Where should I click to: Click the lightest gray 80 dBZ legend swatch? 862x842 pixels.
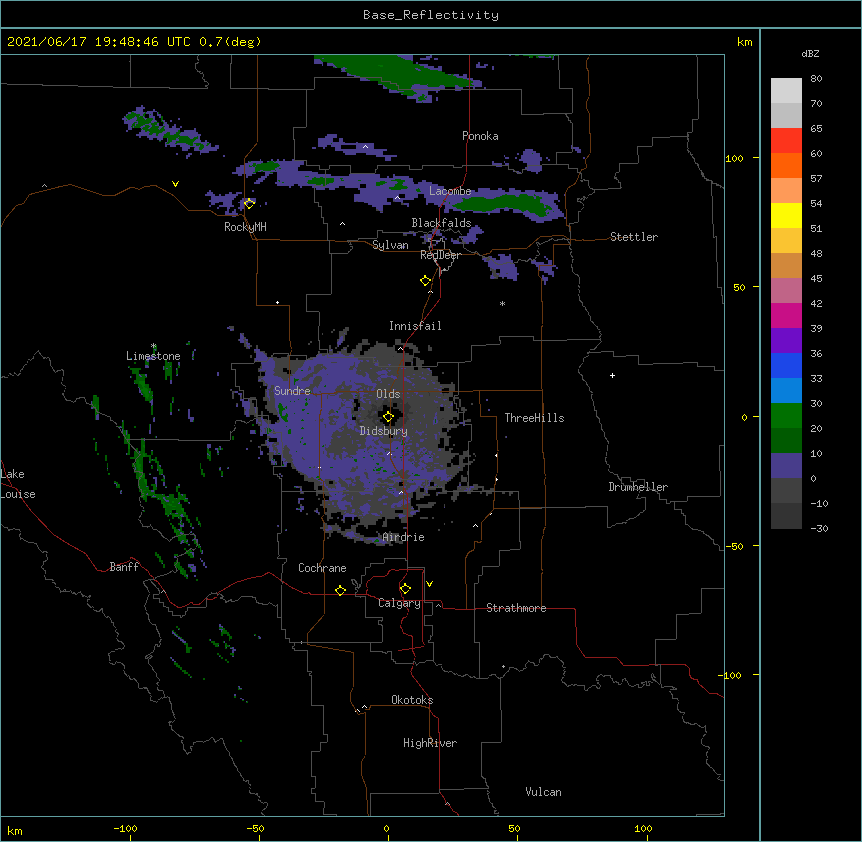click(786, 91)
